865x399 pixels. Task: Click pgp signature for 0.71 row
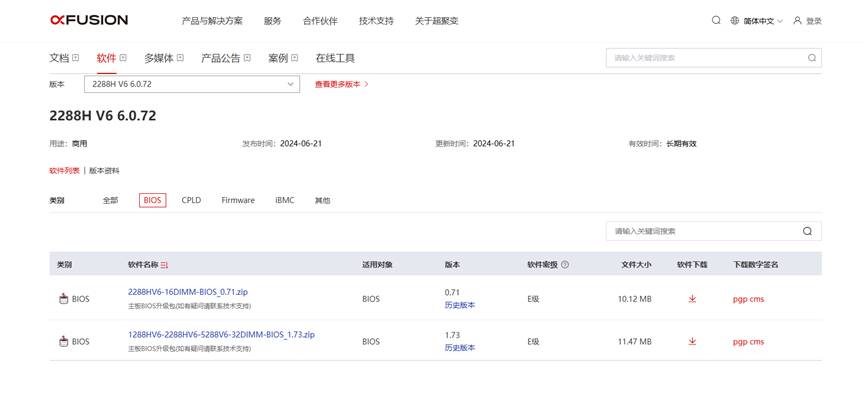coord(740,299)
